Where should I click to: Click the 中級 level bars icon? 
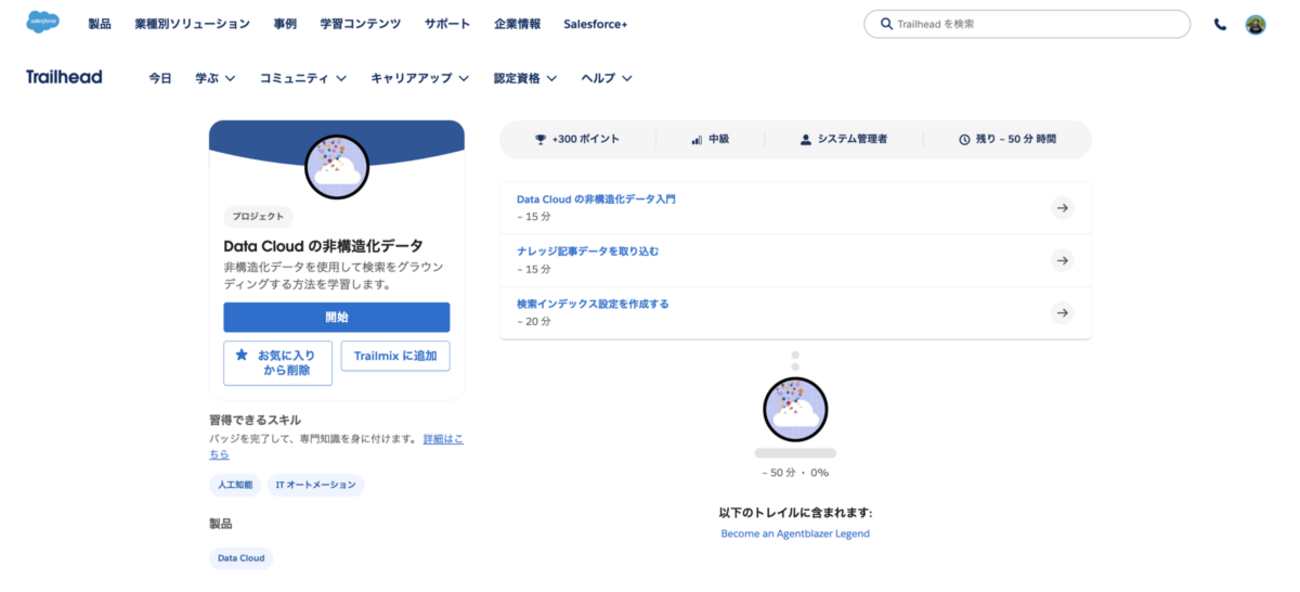point(696,140)
